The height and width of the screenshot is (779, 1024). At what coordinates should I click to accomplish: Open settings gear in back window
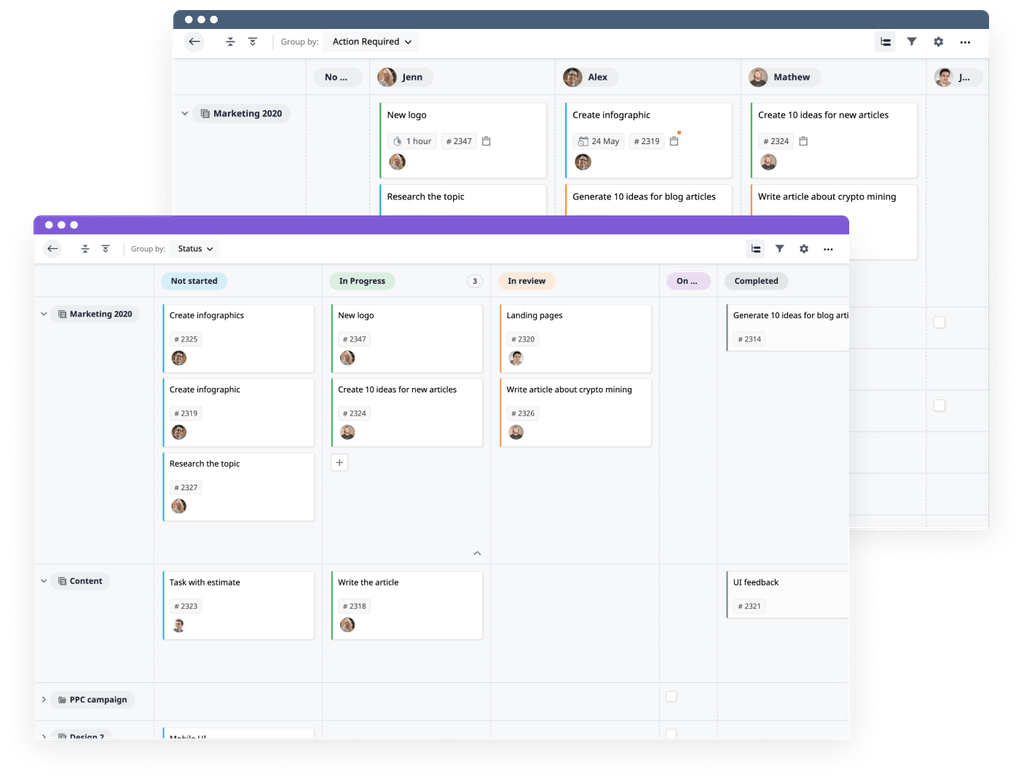(938, 42)
